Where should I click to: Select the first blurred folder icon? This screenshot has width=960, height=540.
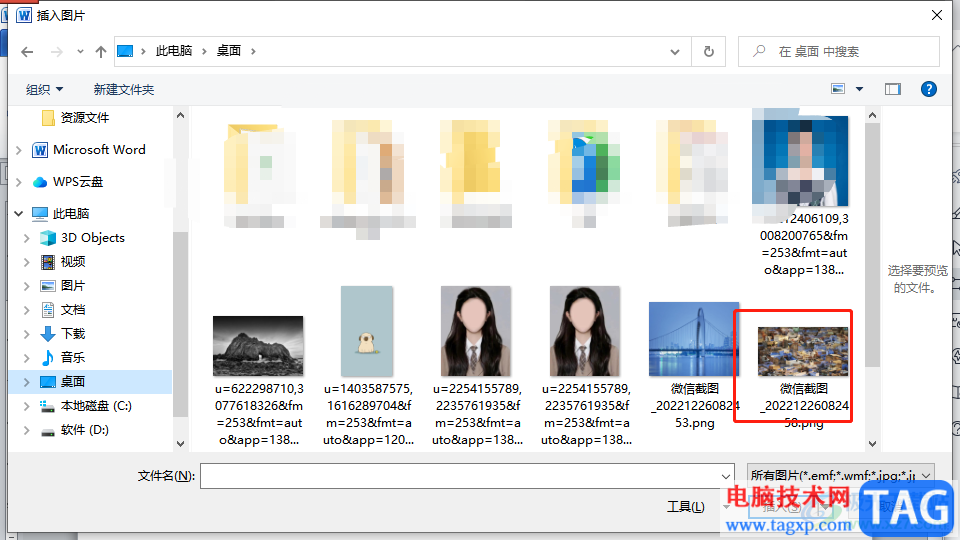[x=260, y=165]
